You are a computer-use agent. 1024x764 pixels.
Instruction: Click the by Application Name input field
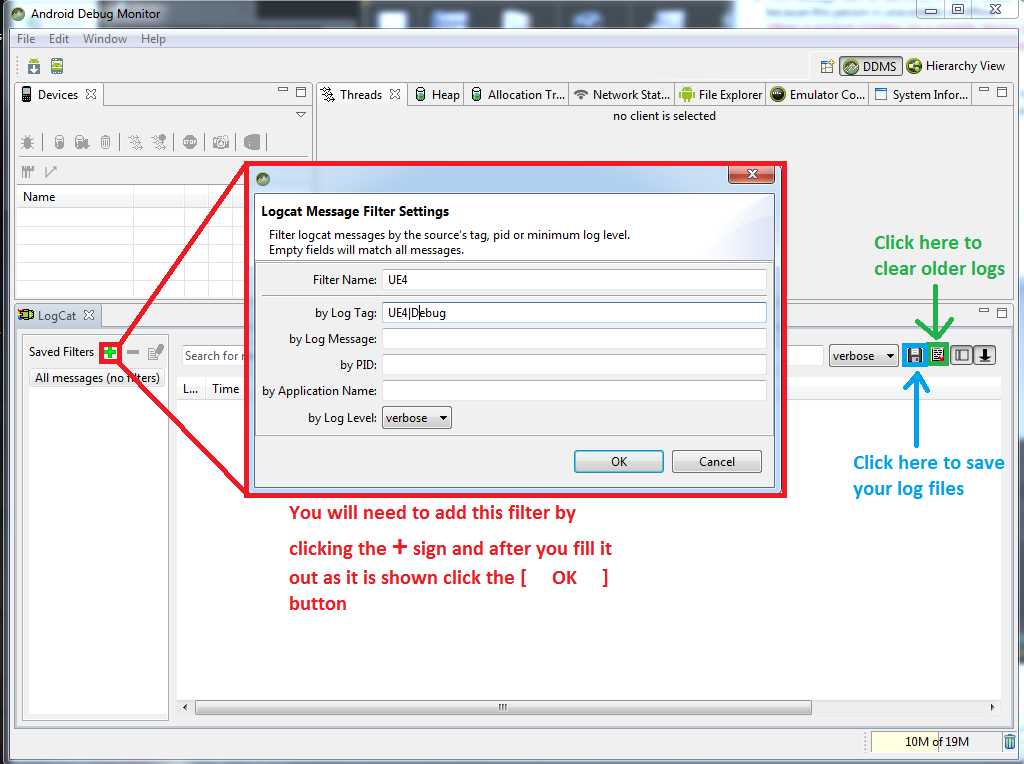(x=574, y=390)
